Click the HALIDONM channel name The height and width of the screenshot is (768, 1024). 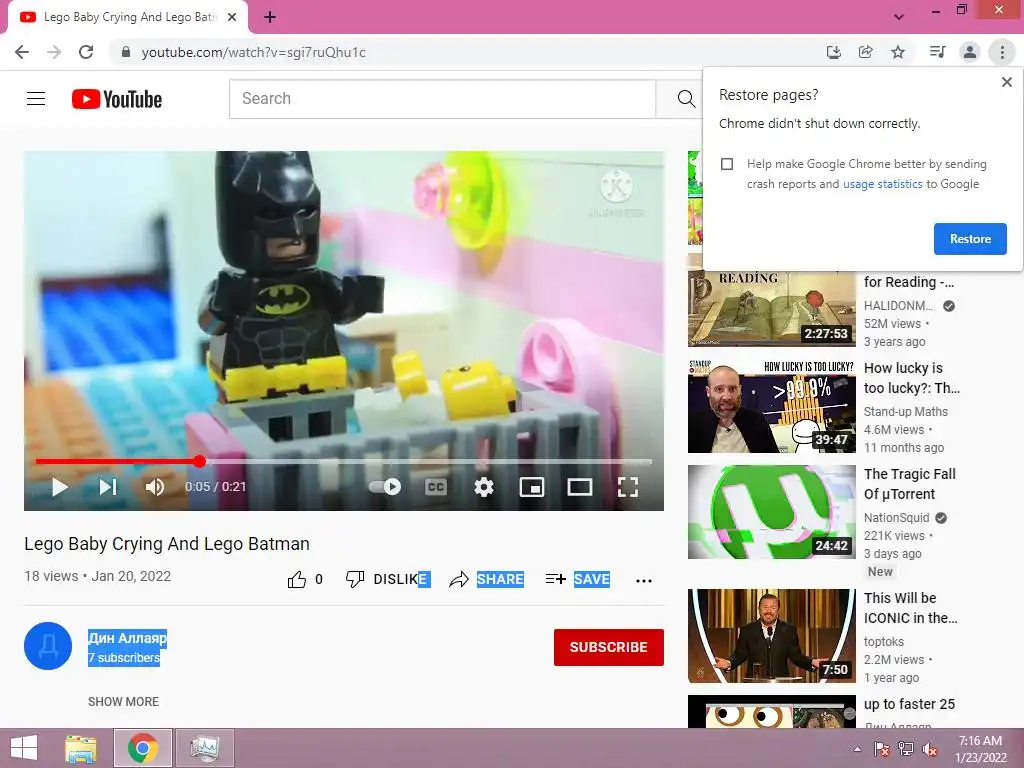click(899, 306)
